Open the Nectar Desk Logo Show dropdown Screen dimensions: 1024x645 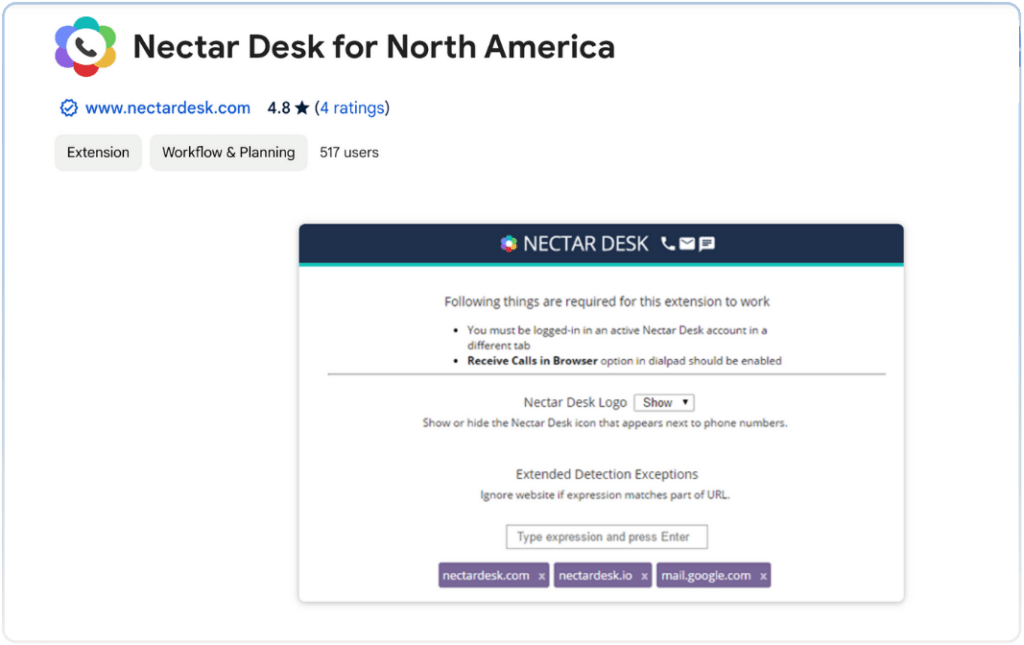pos(663,402)
